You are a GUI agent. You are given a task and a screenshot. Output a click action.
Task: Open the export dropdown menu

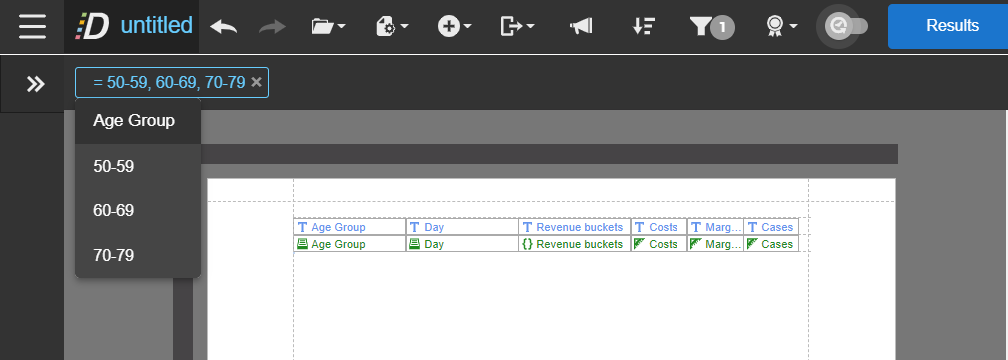pyautogui.click(x=518, y=26)
